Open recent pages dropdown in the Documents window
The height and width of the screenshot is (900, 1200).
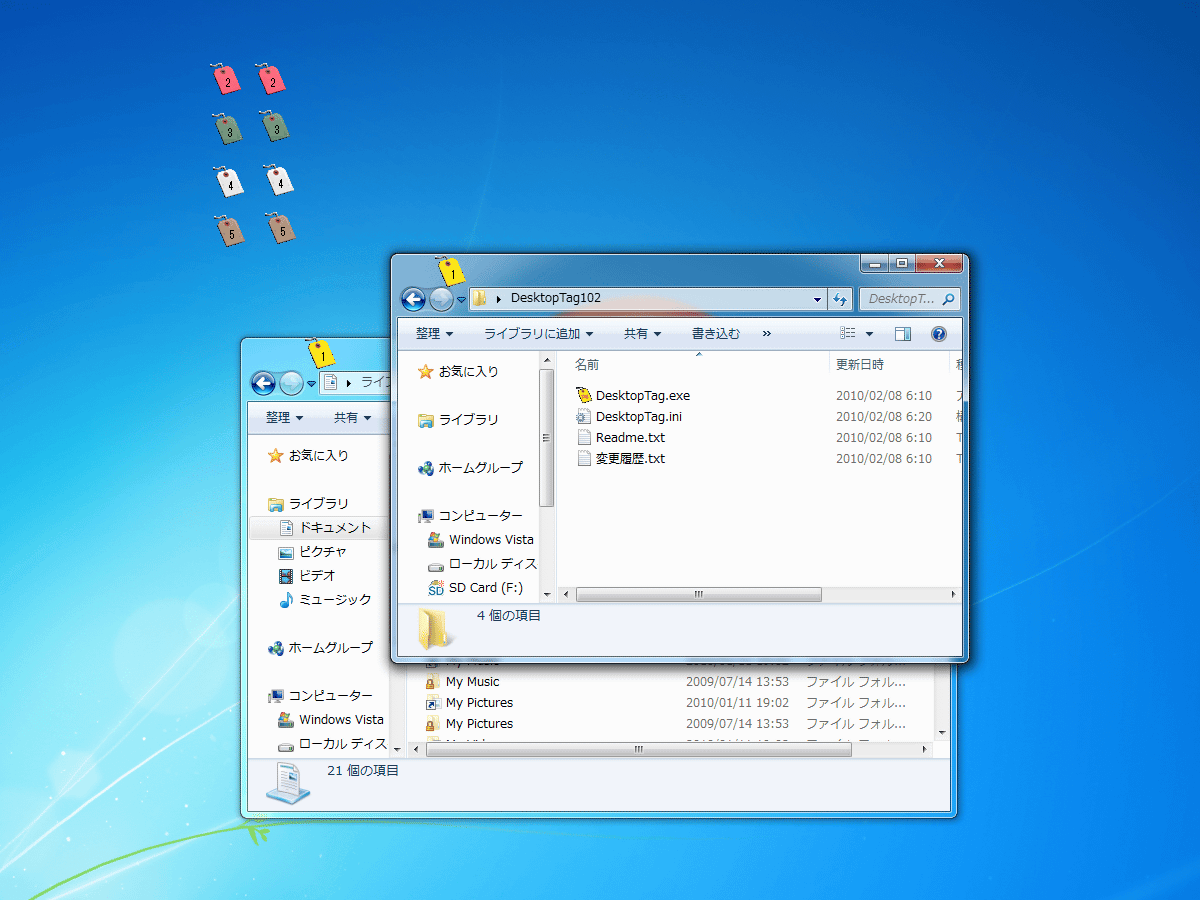(311, 383)
